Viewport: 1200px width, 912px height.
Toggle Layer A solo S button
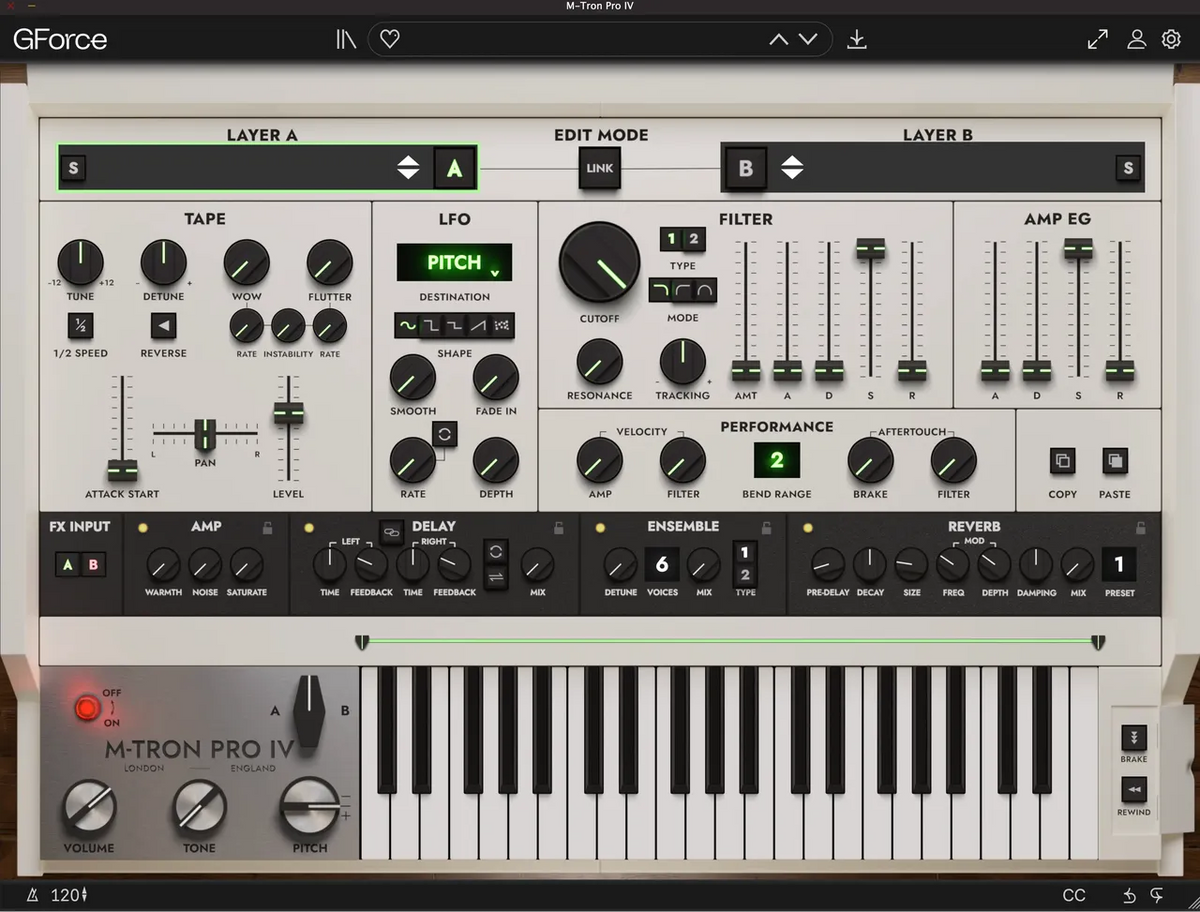point(72,168)
